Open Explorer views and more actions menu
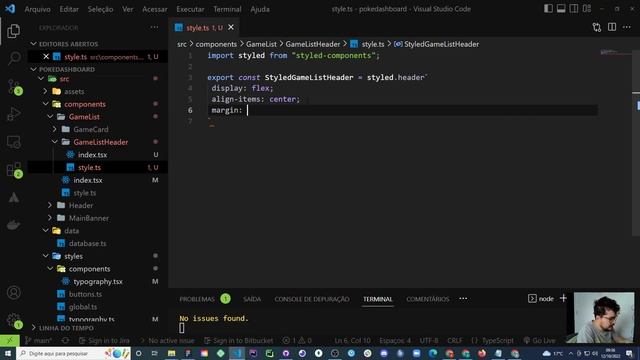640x360 pixels. pos(154,27)
